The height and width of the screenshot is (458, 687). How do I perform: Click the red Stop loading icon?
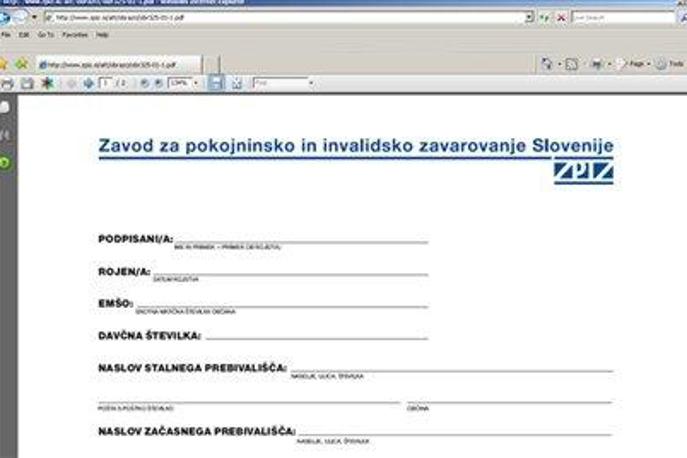(561, 18)
